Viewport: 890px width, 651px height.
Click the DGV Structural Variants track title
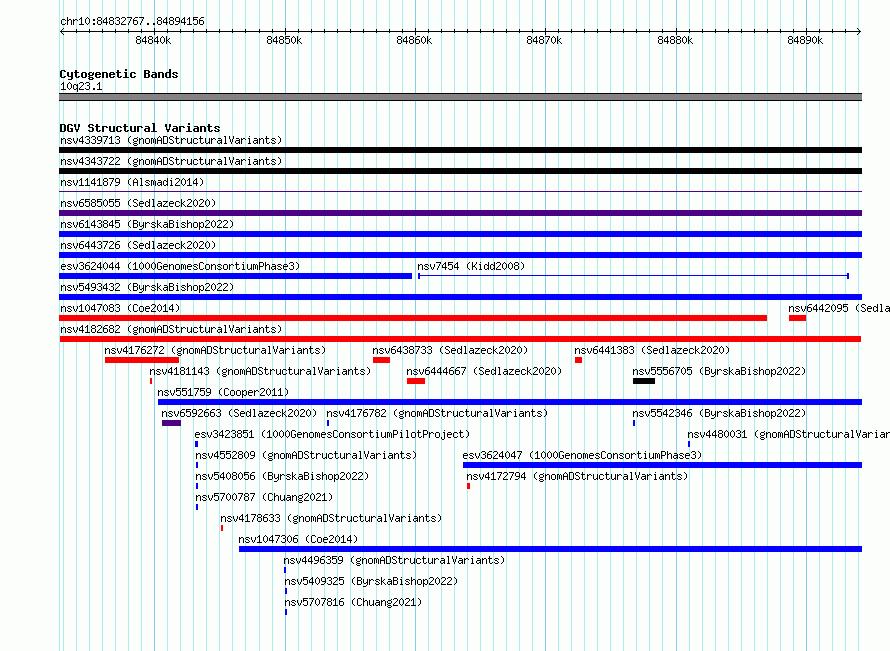point(140,128)
